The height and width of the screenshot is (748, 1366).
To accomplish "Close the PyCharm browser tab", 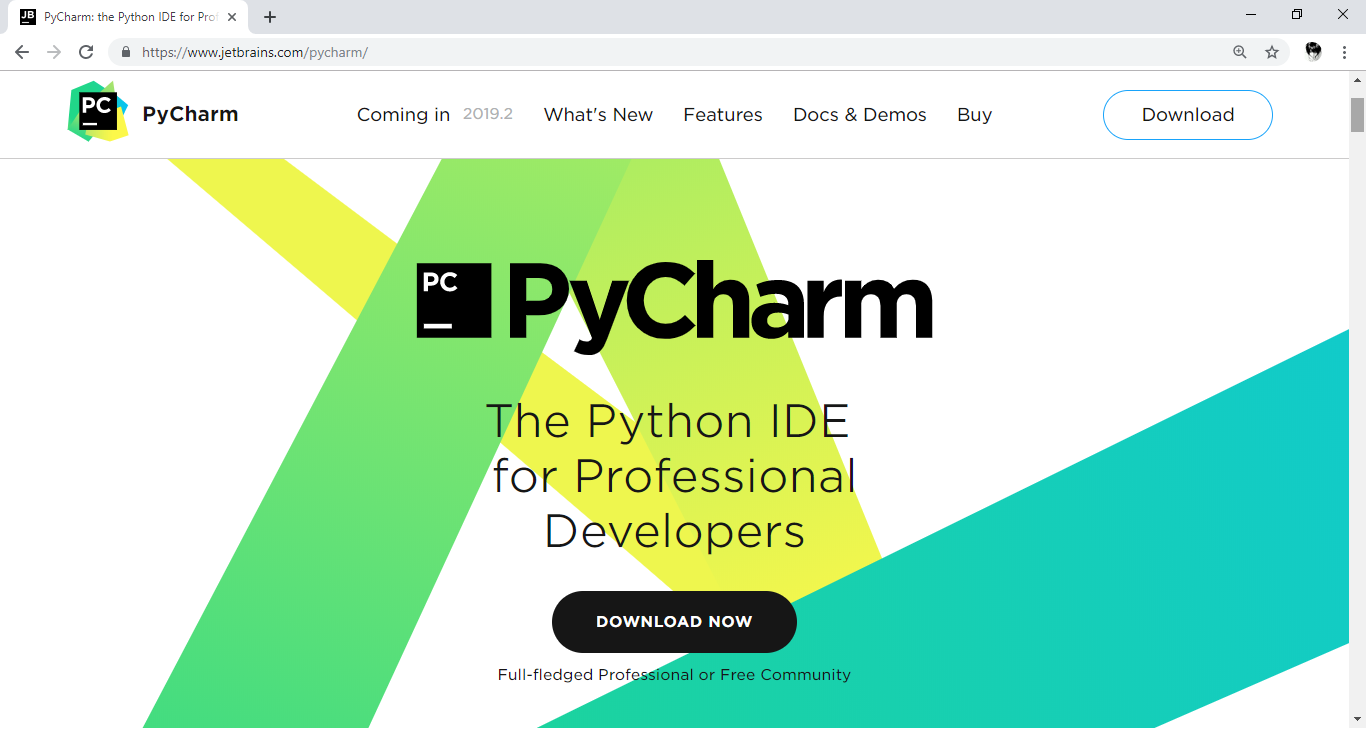I will [232, 17].
